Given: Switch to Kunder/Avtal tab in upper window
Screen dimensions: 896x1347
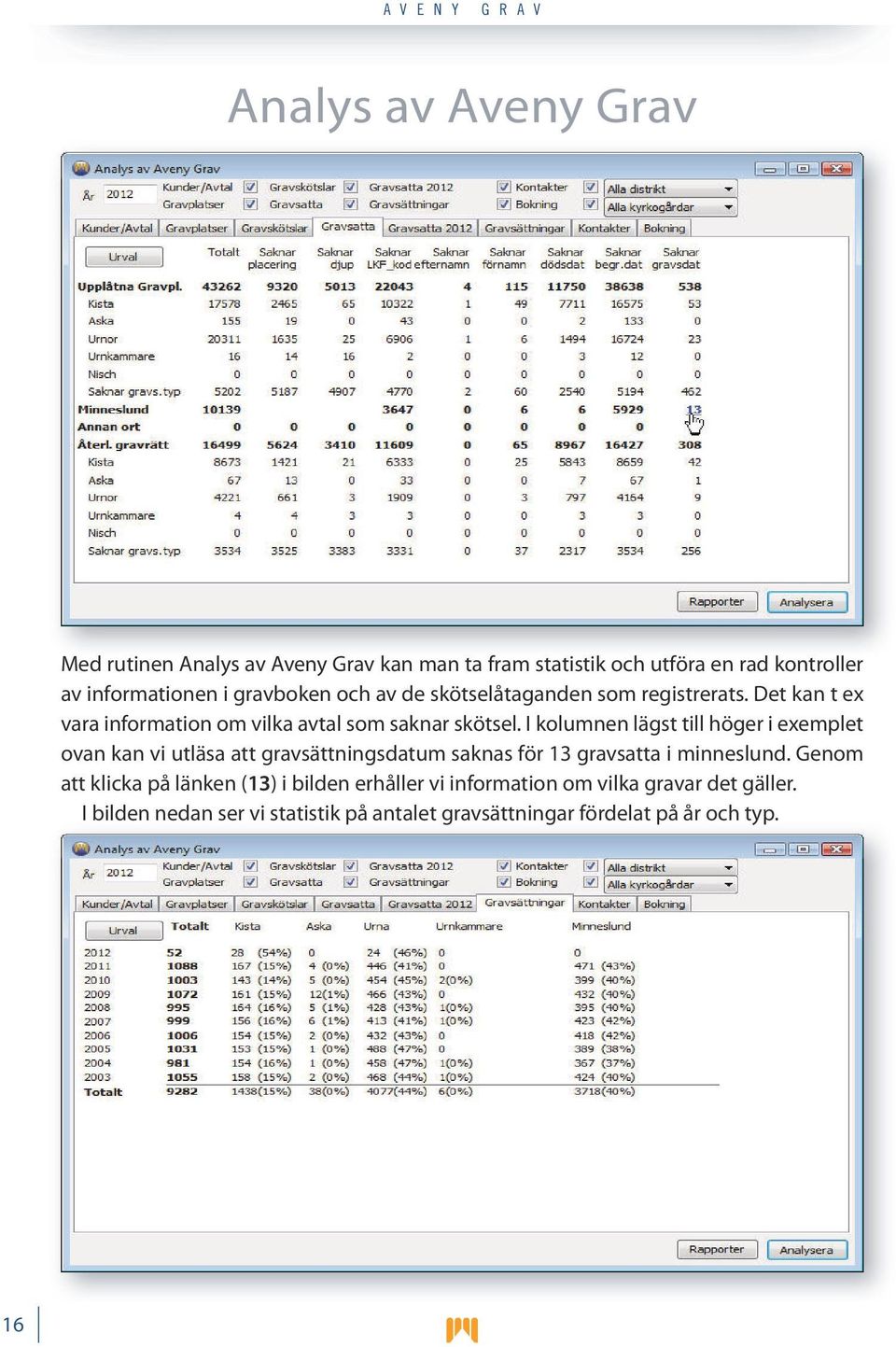Looking at the screenshot, I should pos(117,229).
